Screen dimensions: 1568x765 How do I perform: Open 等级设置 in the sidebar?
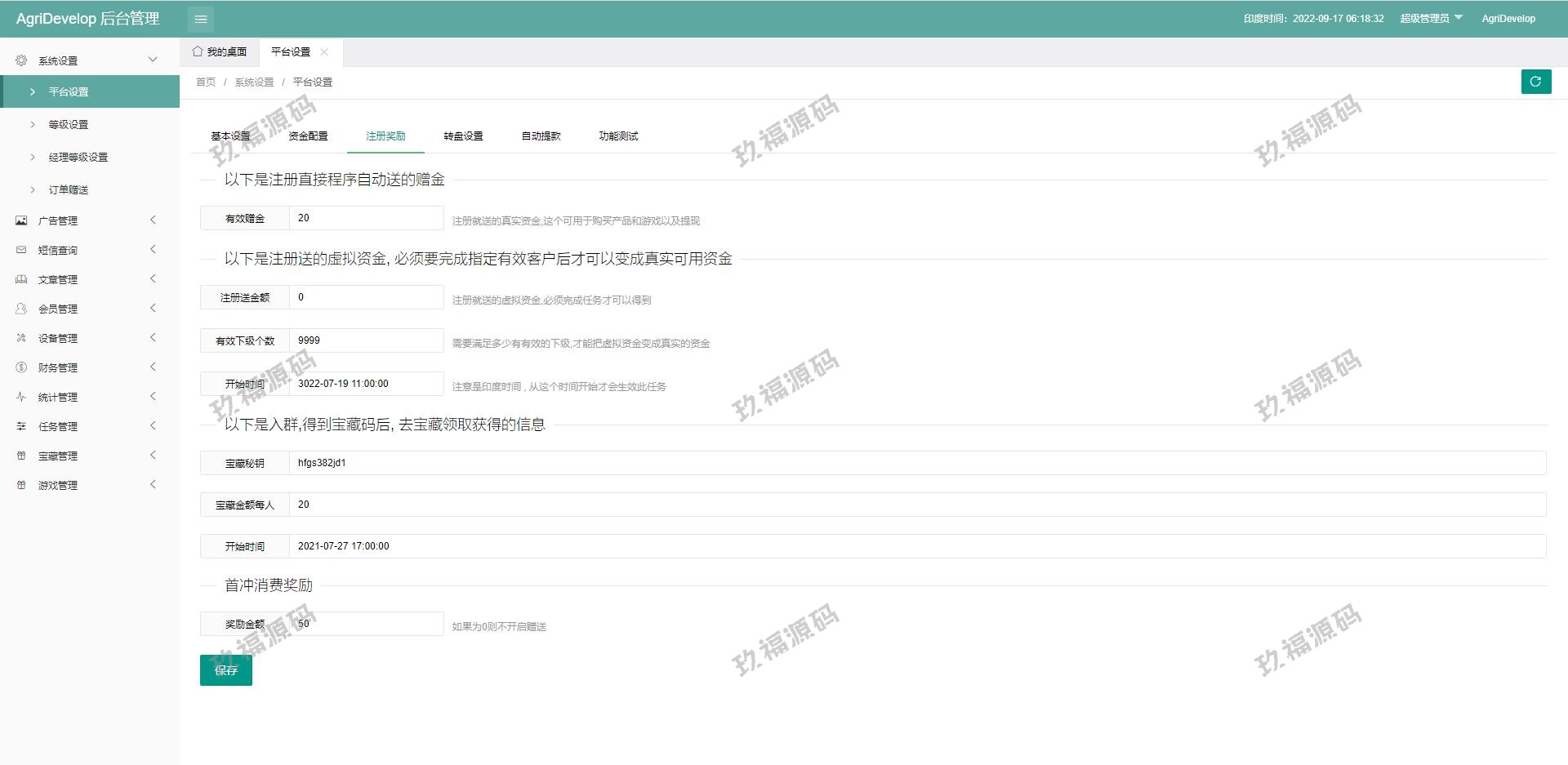tap(69, 125)
